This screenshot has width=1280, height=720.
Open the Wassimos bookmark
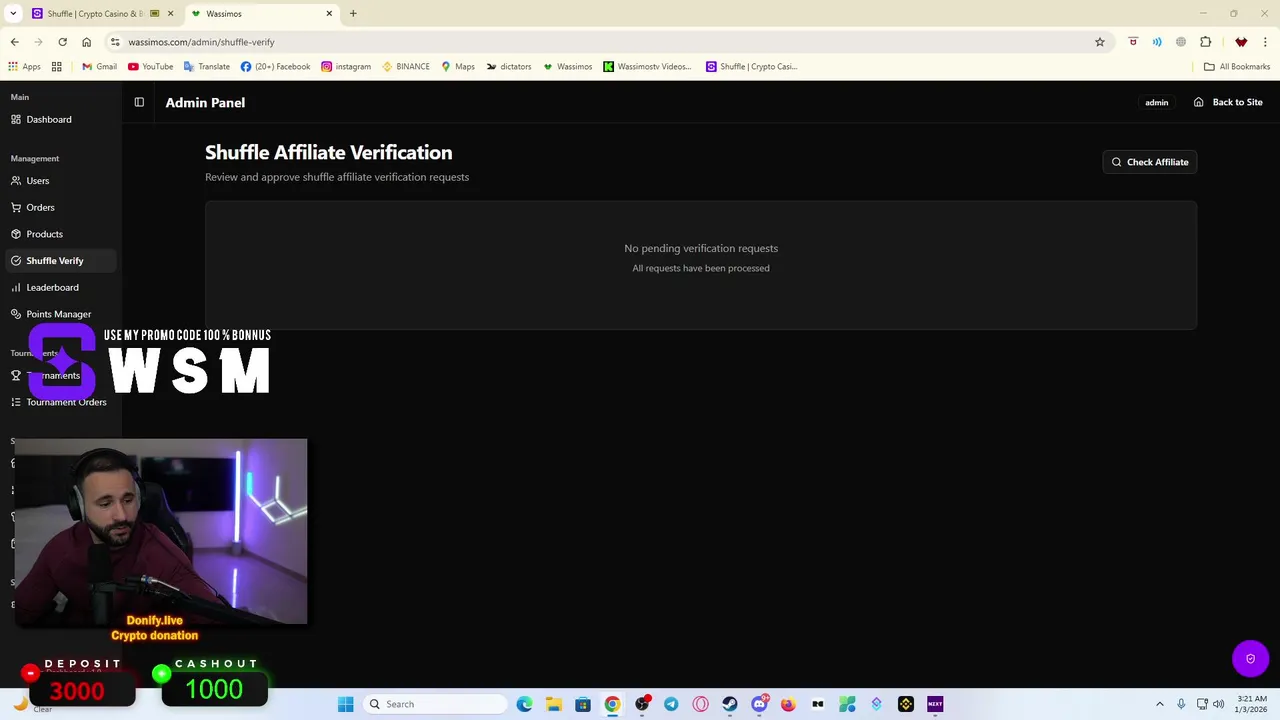(567, 67)
